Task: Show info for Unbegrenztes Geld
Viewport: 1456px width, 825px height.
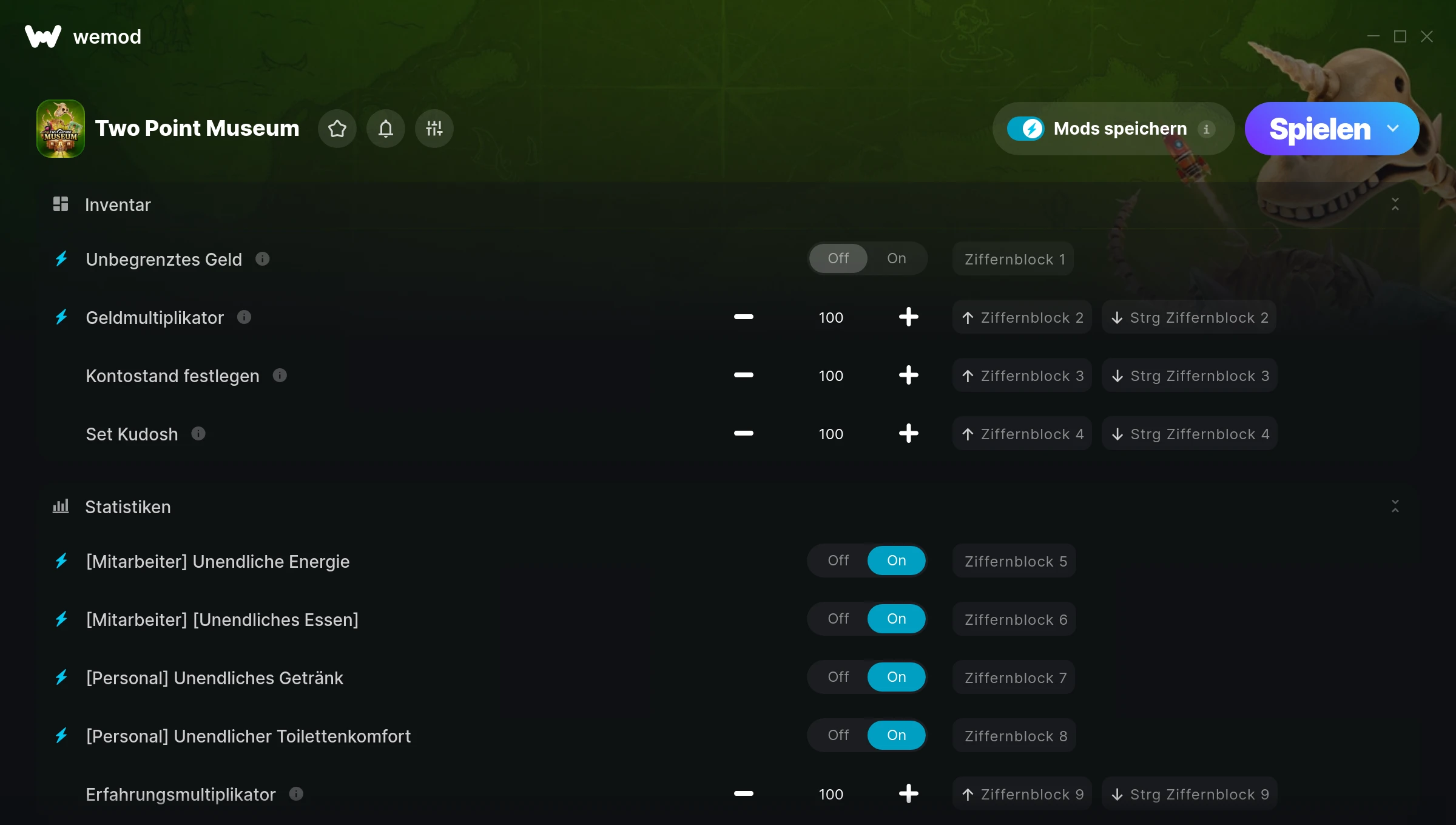Action: pyautogui.click(x=263, y=259)
